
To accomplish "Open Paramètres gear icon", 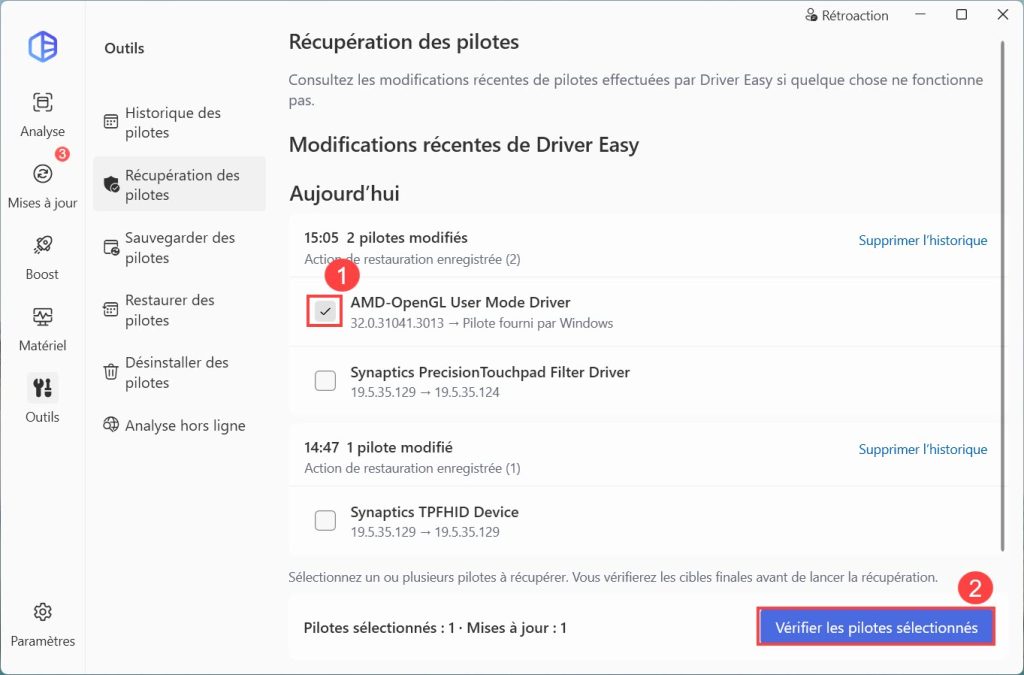I will 42,612.
